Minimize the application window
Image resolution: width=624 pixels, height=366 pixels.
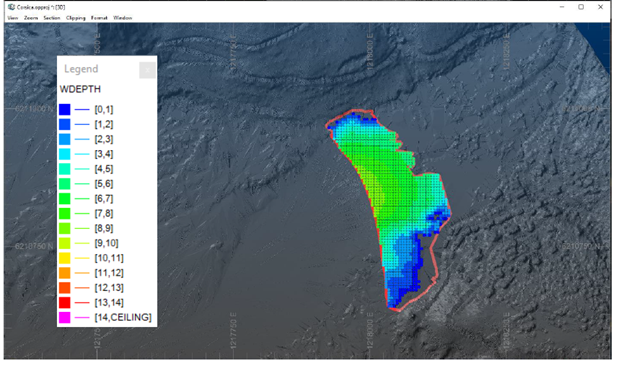click(562, 7)
